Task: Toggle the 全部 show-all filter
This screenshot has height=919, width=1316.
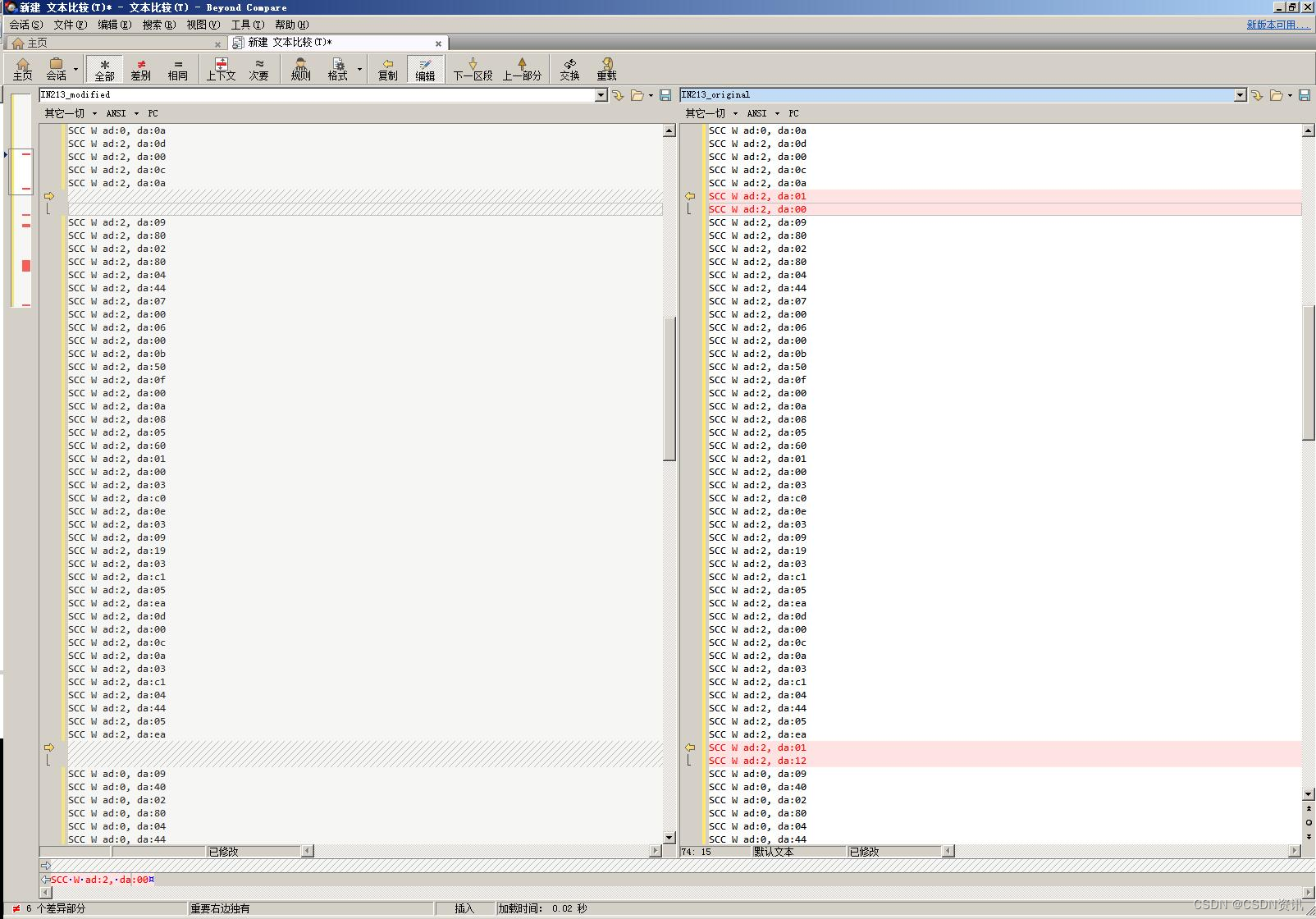Action: [104, 69]
